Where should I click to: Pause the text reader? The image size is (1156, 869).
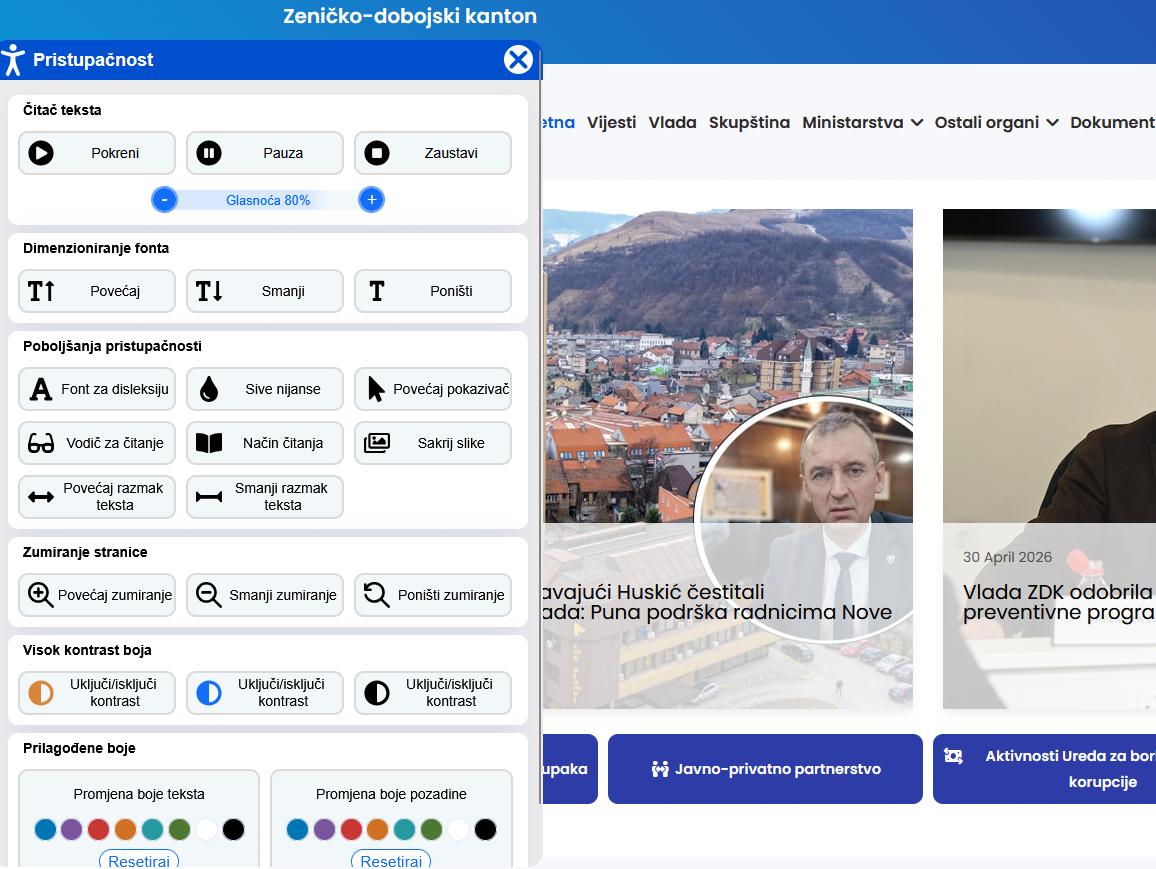[264, 152]
